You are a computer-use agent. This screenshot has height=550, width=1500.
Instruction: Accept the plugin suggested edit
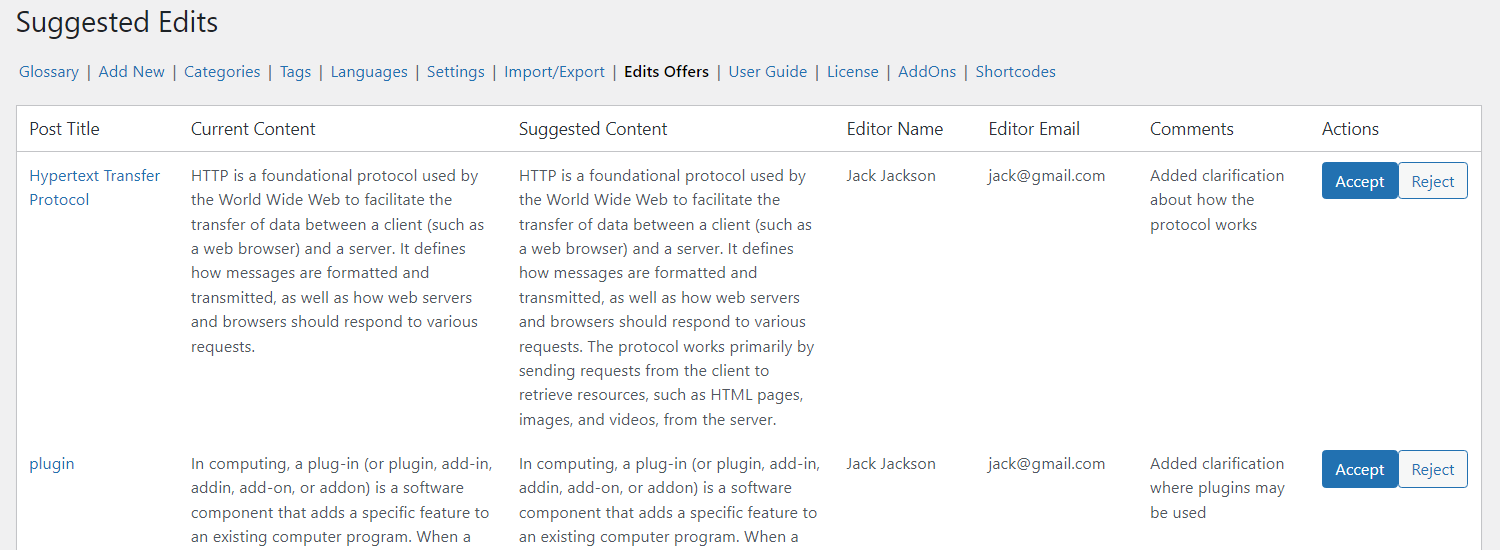click(1359, 469)
